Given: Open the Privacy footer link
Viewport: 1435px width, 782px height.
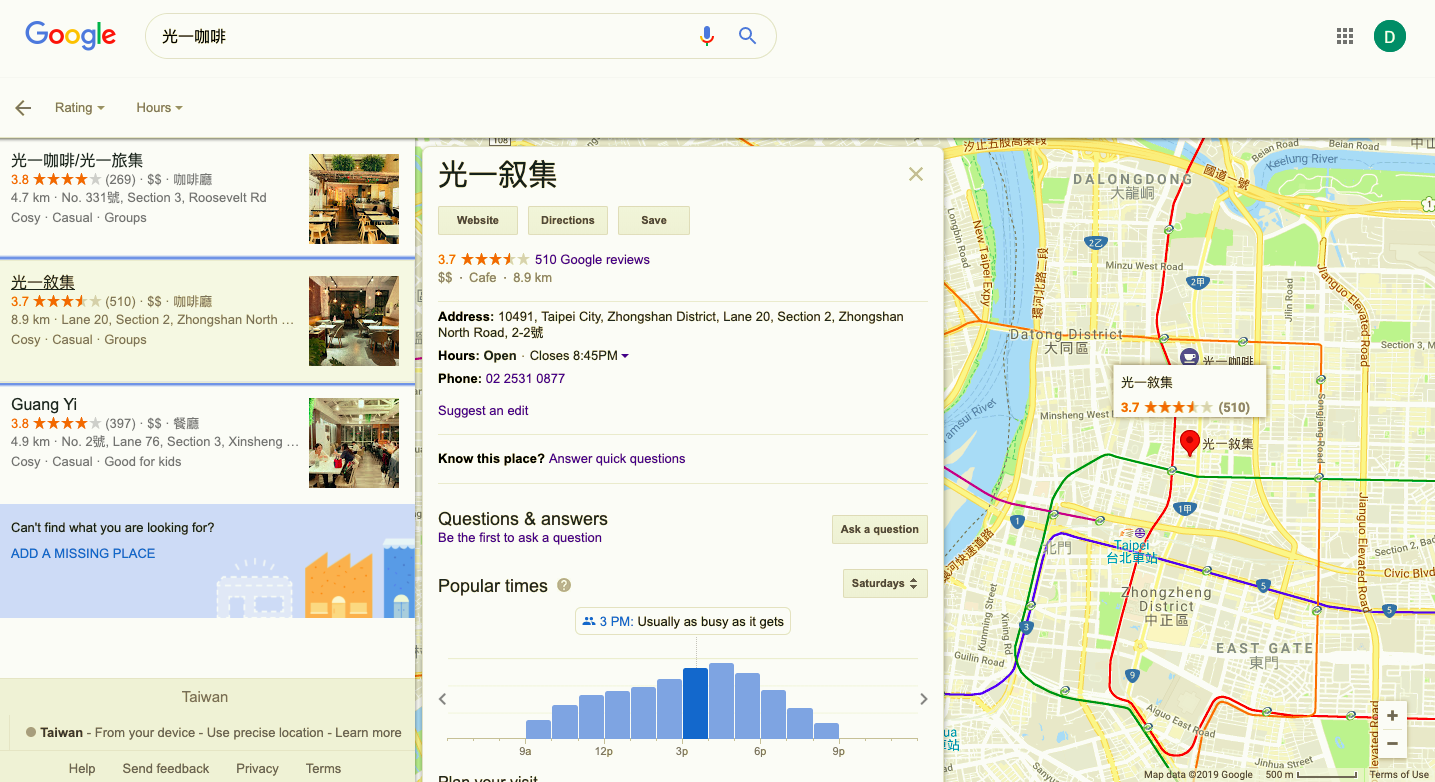Looking at the screenshot, I should 257,769.
